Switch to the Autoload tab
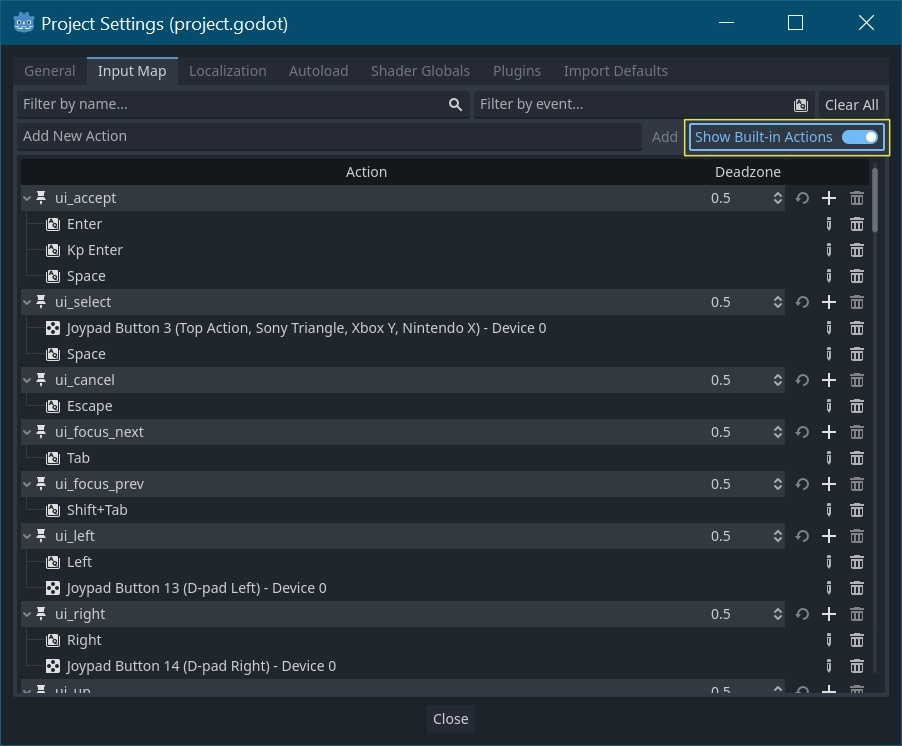Screen dimensions: 902x746 [x=318, y=71]
